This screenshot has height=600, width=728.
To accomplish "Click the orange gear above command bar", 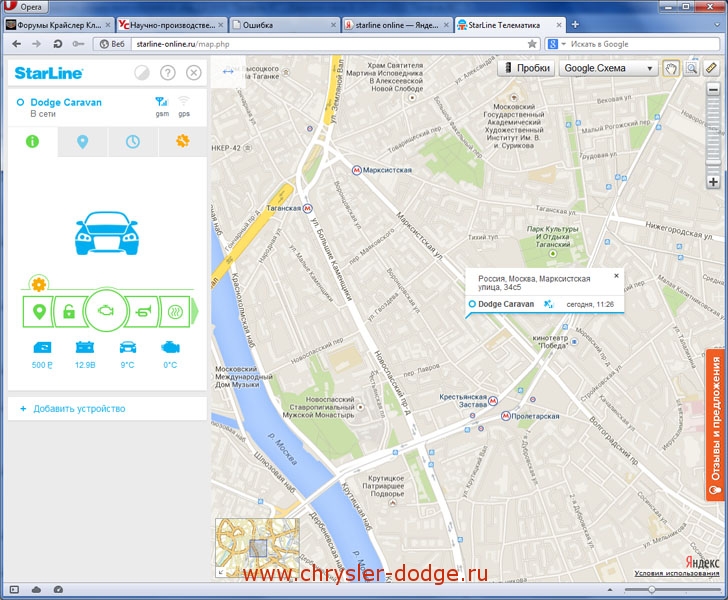I will point(39,284).
